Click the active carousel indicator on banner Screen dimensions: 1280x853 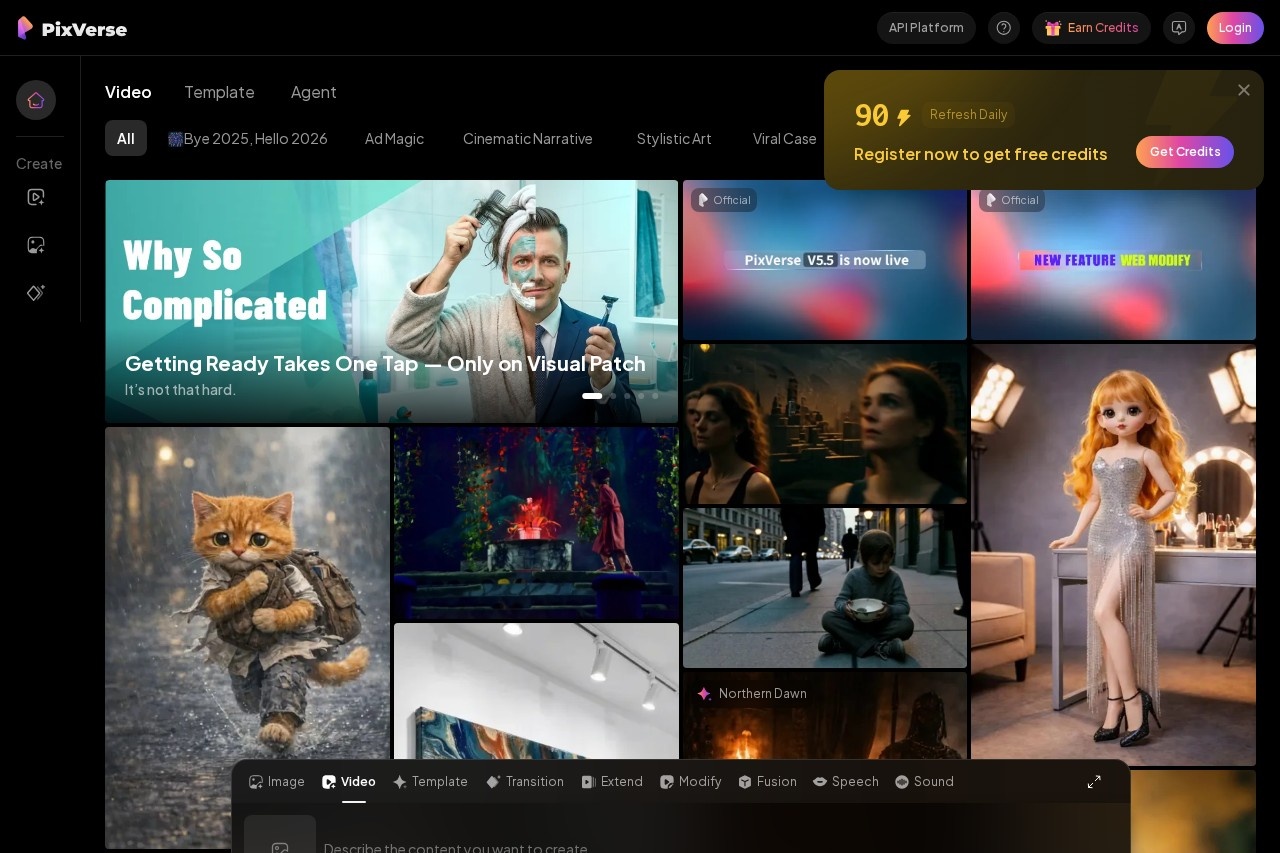(592, 396)
